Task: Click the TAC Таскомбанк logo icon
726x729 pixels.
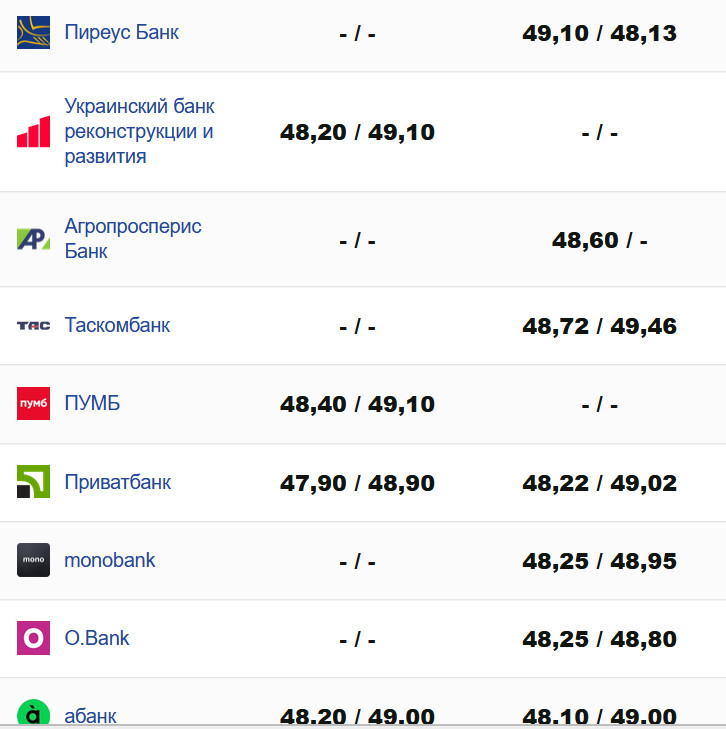Action: coord(33,326)
